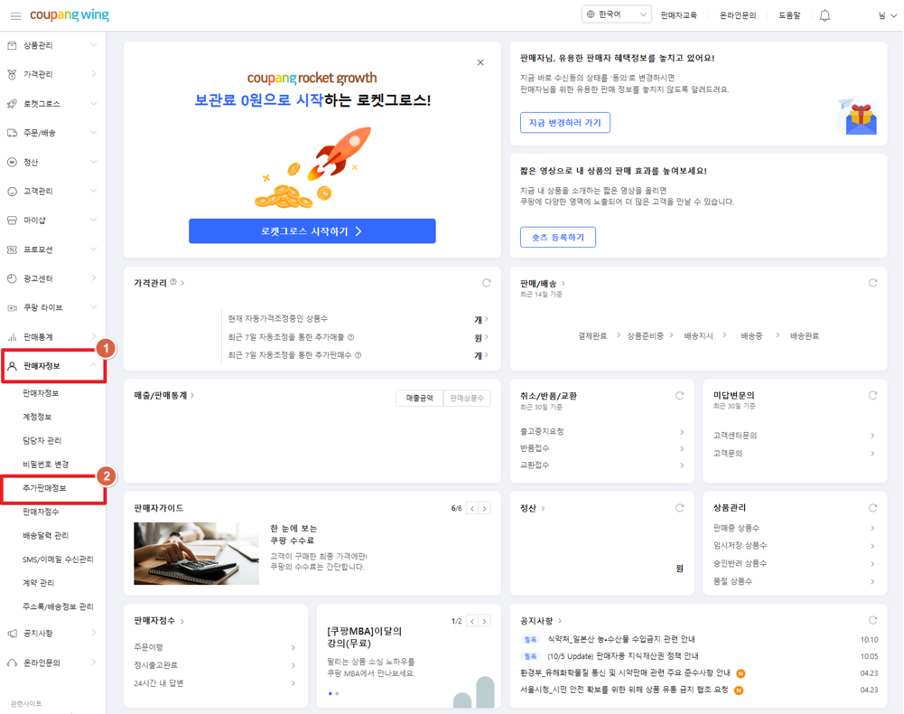904x714 pixels.
Task: Click the 가격관리 sidebar icon
Action: coord(12,74)
